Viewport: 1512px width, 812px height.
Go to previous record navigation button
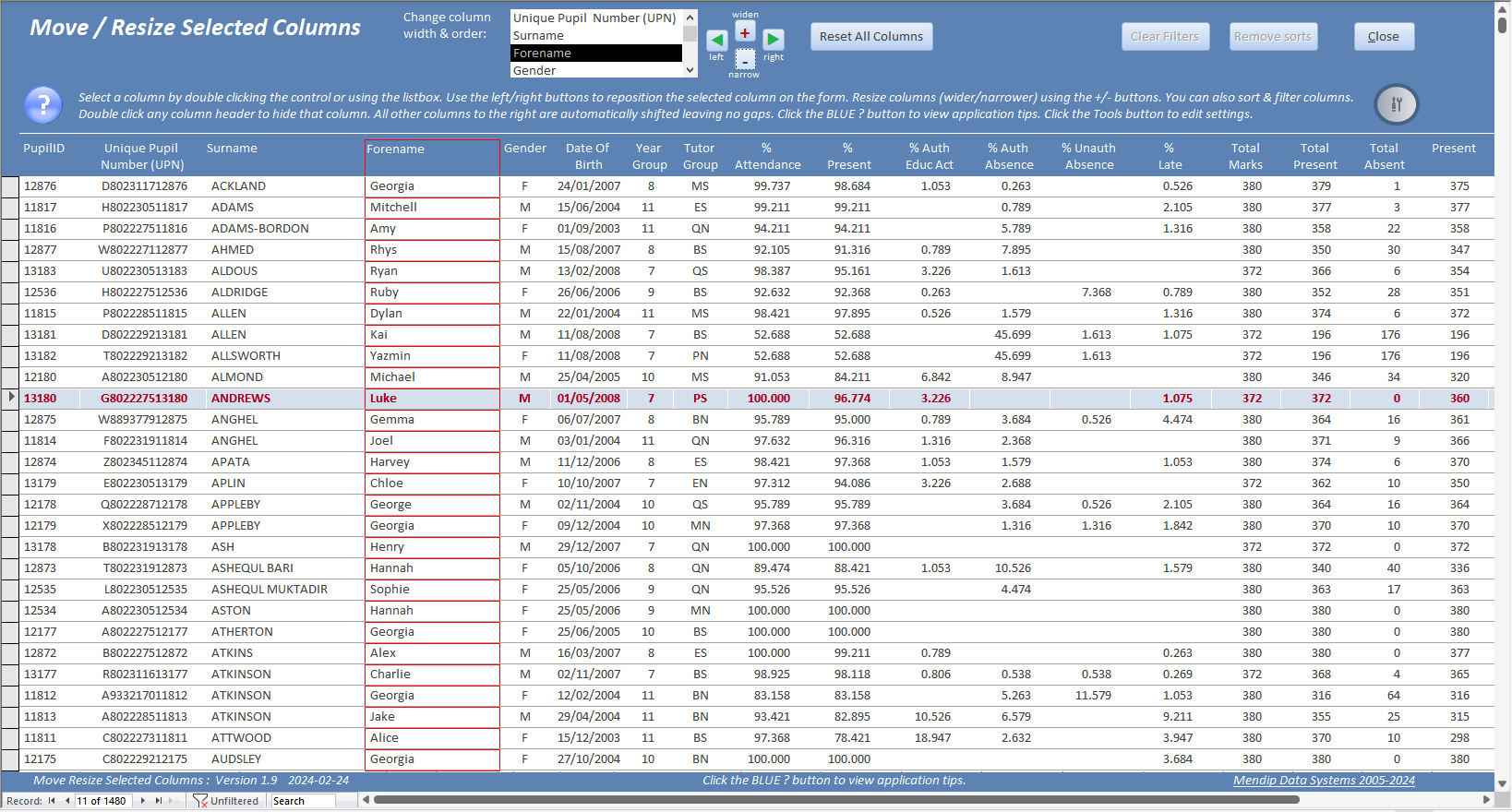(x=66, y=801)
